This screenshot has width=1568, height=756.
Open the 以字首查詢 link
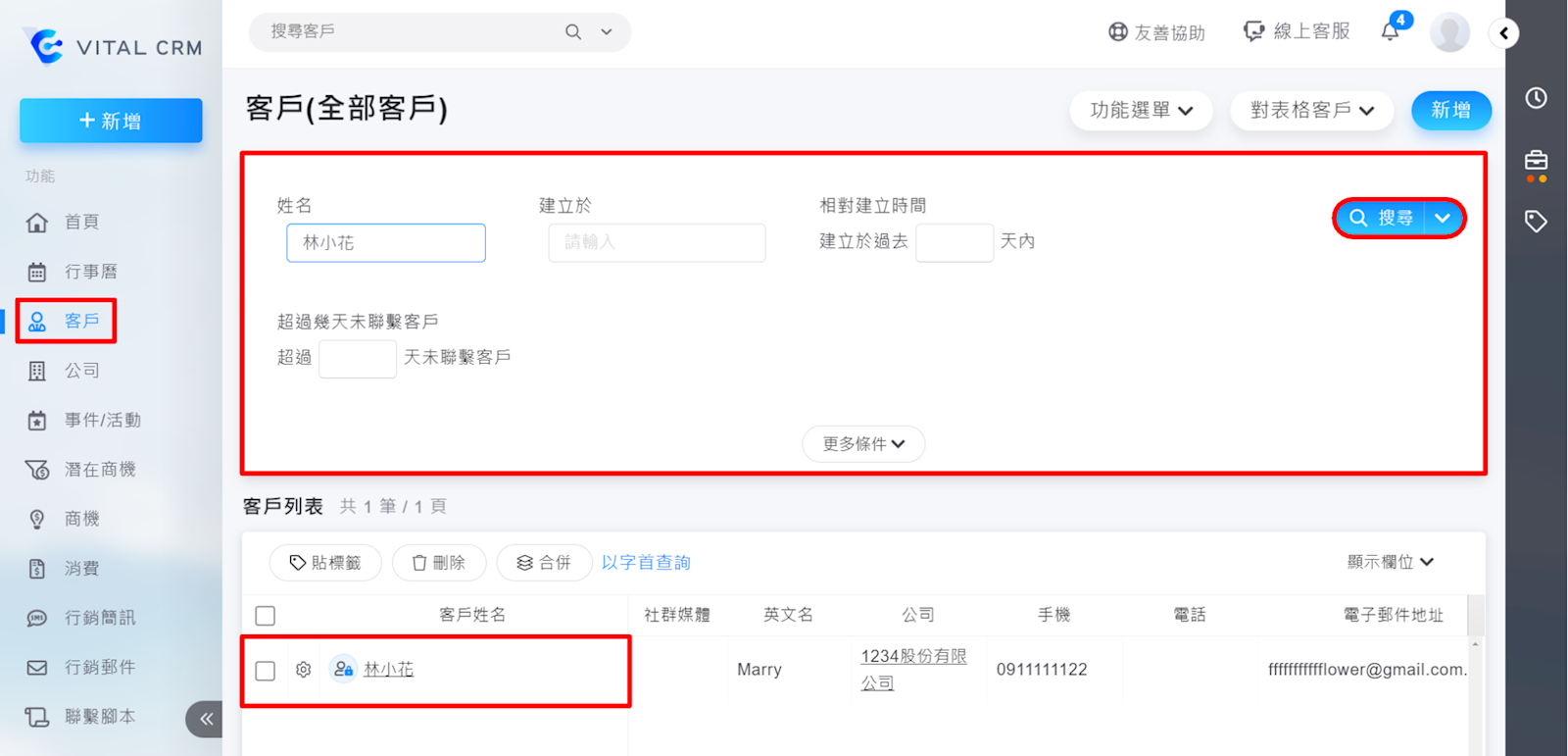(646, 563)
